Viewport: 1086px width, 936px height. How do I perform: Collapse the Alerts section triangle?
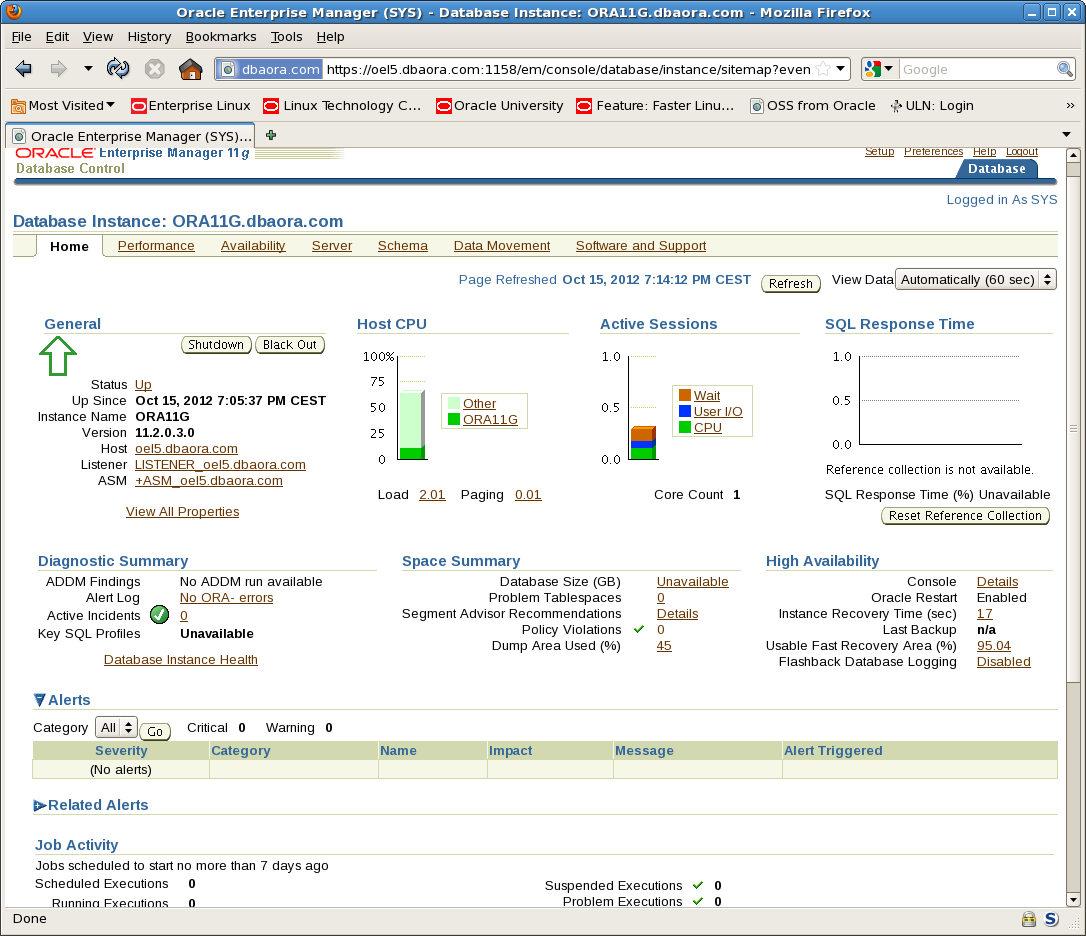pyautogui.click(x=39, y=700)
